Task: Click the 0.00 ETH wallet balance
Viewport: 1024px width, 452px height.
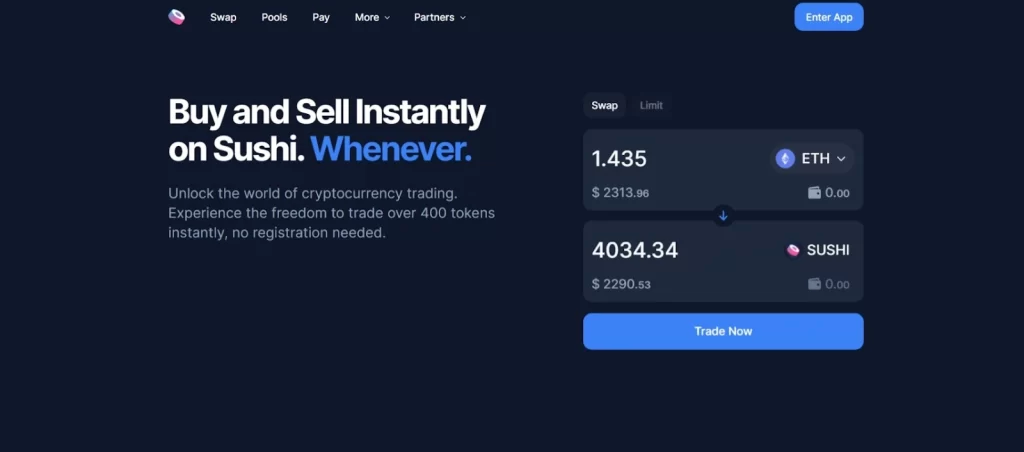Action: pyautogui.click(x=837, y=193)
